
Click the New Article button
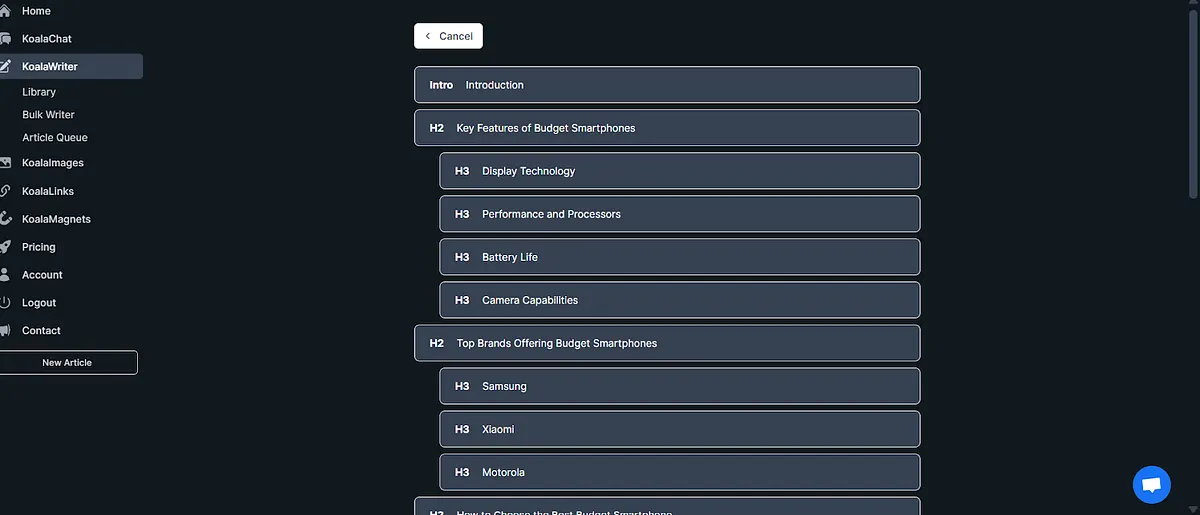tap(67, 363)
